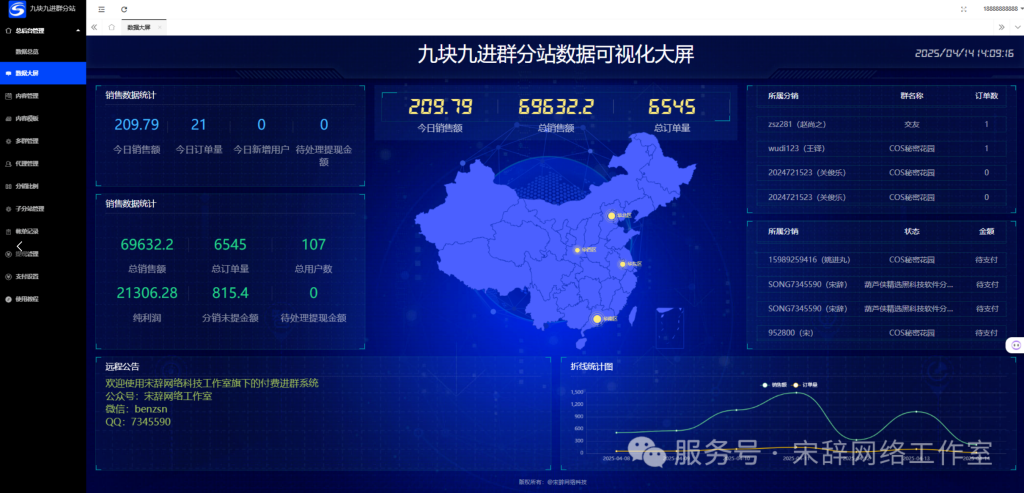Click the 金额 column header
The image size is (1024, 493).
point(987,231)
